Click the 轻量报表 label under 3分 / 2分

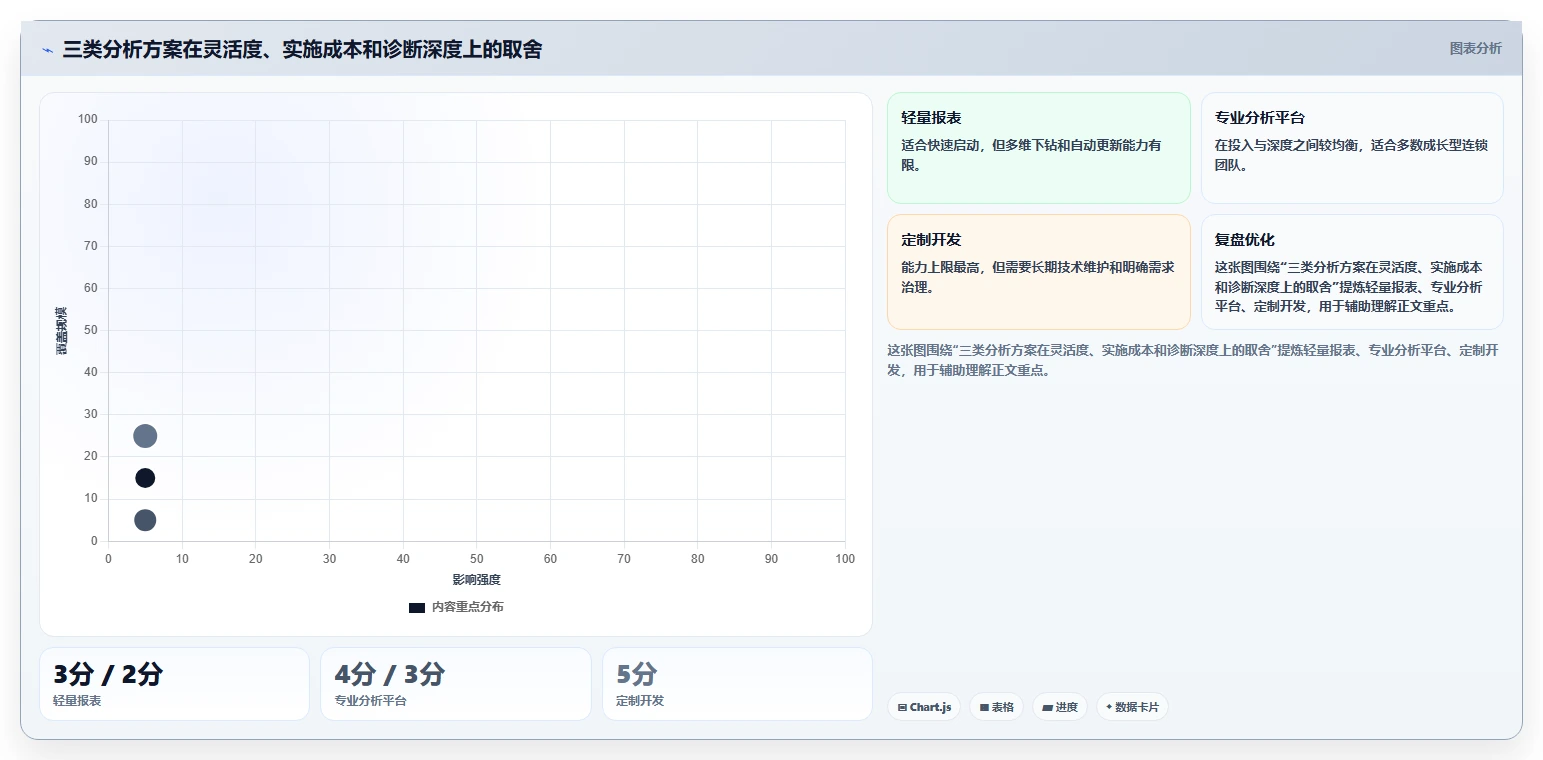(77, 701)
